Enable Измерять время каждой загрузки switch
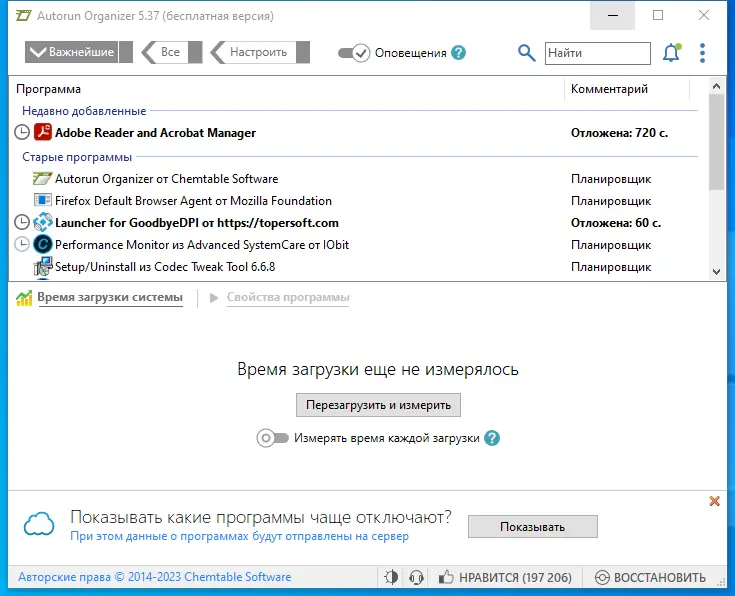This screenshot has height=596, width=735. click(x=272, y=438)
